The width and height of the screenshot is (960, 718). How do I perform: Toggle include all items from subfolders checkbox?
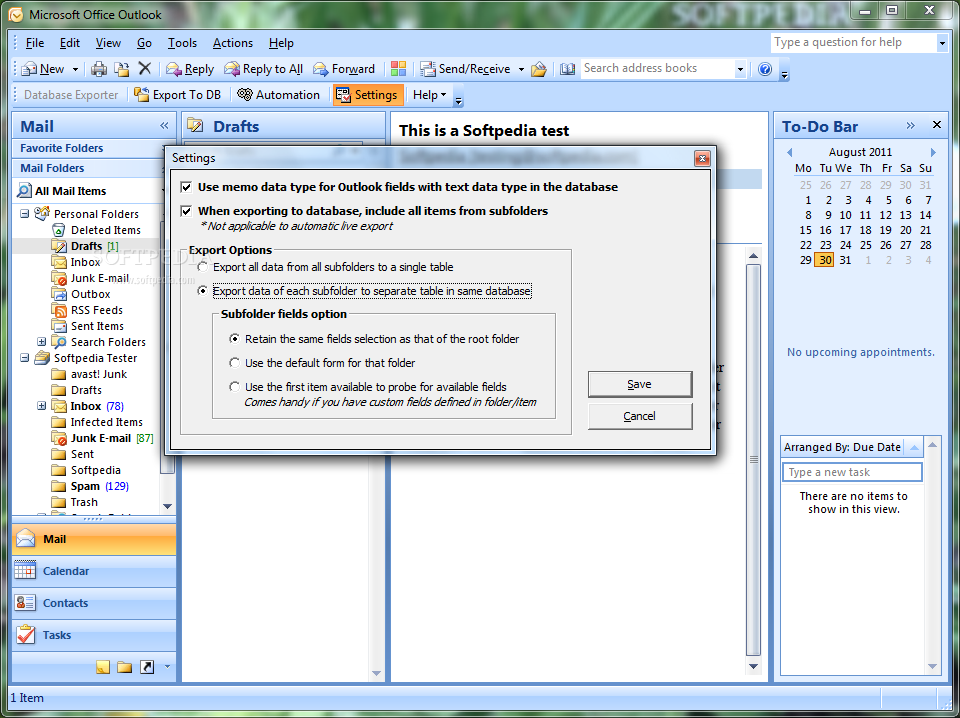(x=186, y=211)
